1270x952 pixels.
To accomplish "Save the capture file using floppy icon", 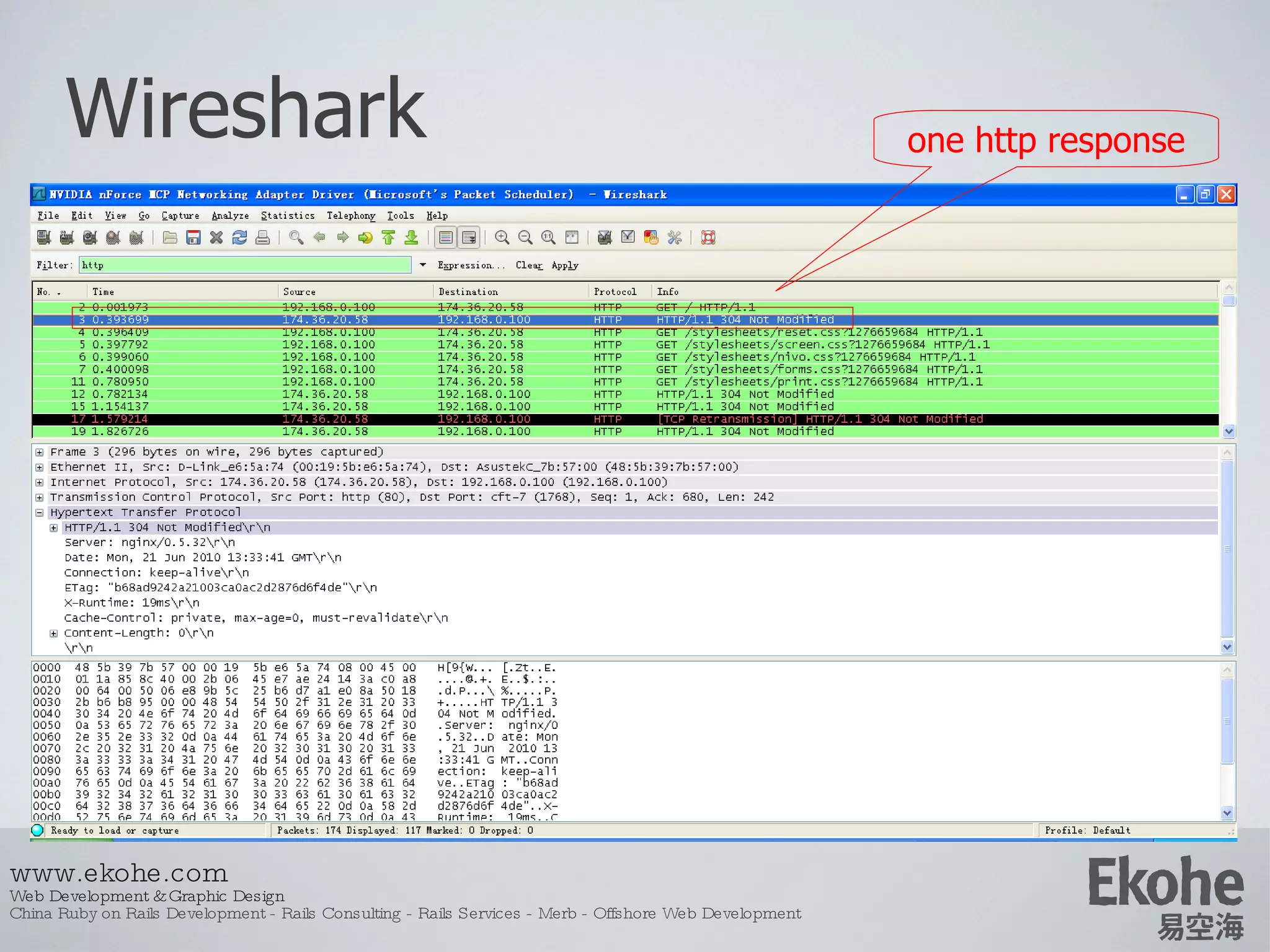I will 193,237.
